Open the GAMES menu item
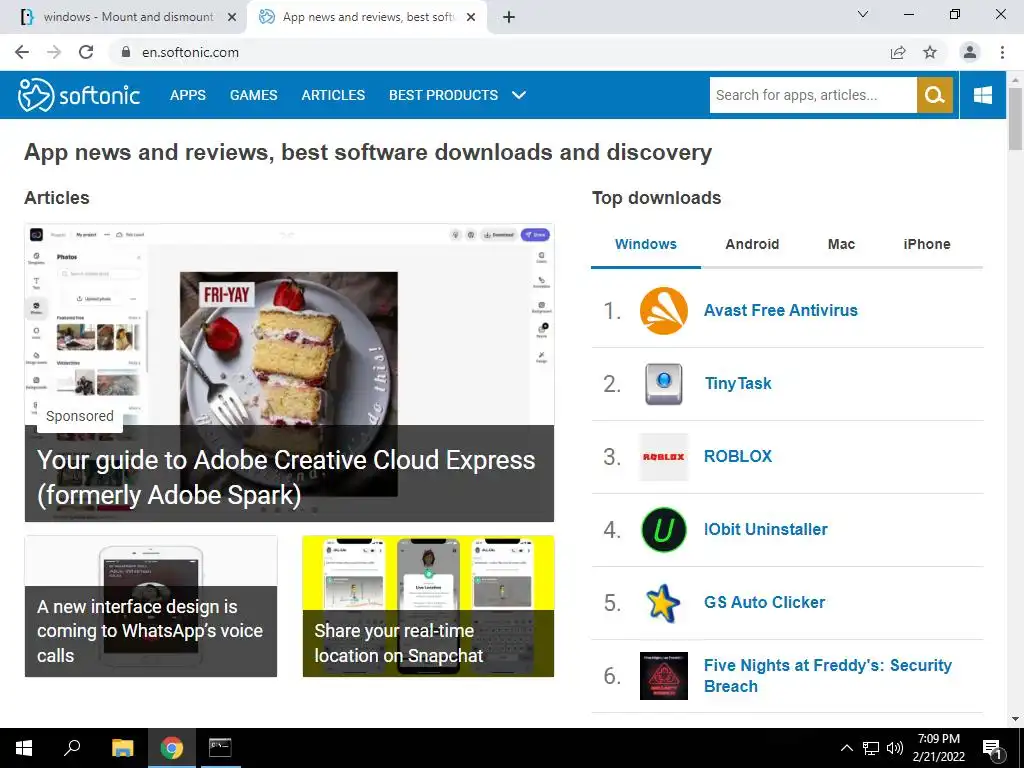This screenshot has width=1024, height=768. [x=253, y=95]
